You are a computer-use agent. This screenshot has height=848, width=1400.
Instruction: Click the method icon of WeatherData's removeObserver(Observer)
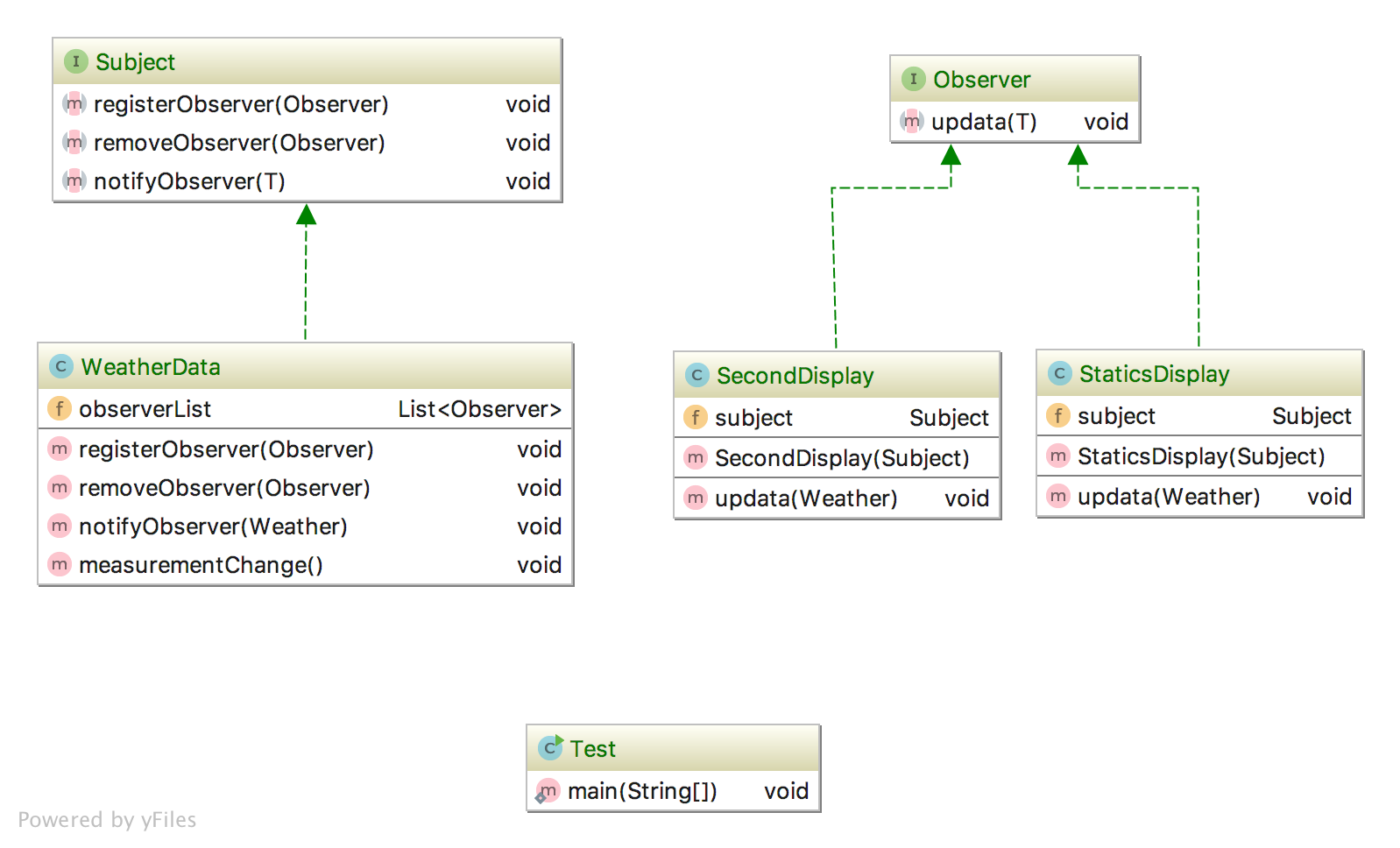pyautogui.click(x=60, y=487)
